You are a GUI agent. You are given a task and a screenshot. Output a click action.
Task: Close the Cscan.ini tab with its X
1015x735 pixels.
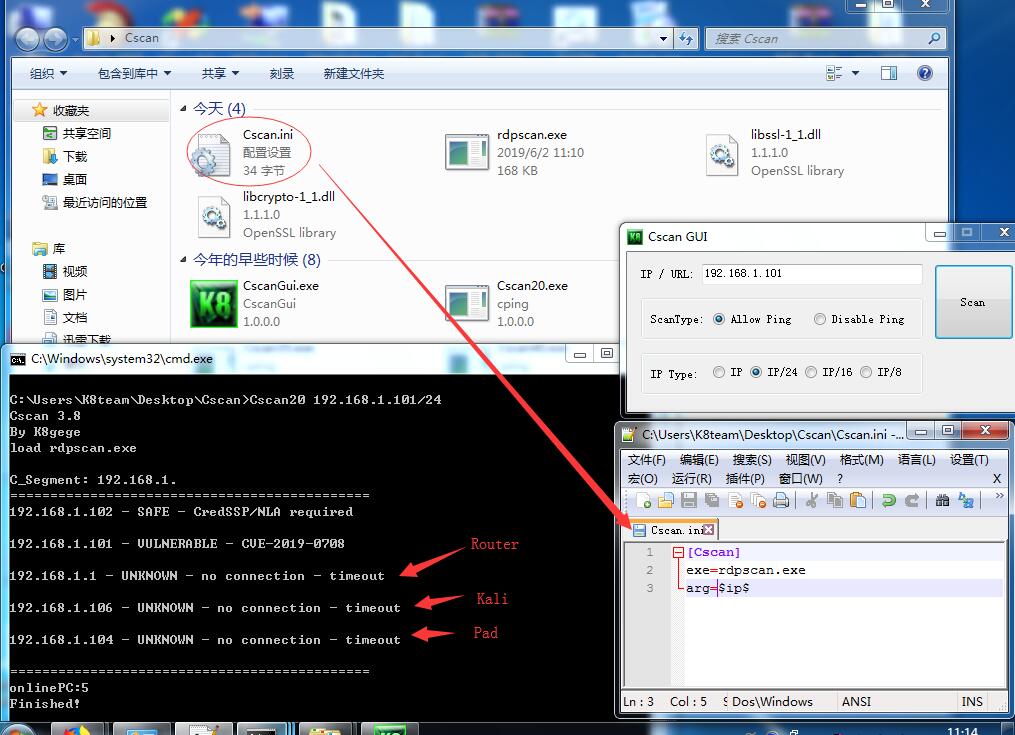[x=709, y=530]
